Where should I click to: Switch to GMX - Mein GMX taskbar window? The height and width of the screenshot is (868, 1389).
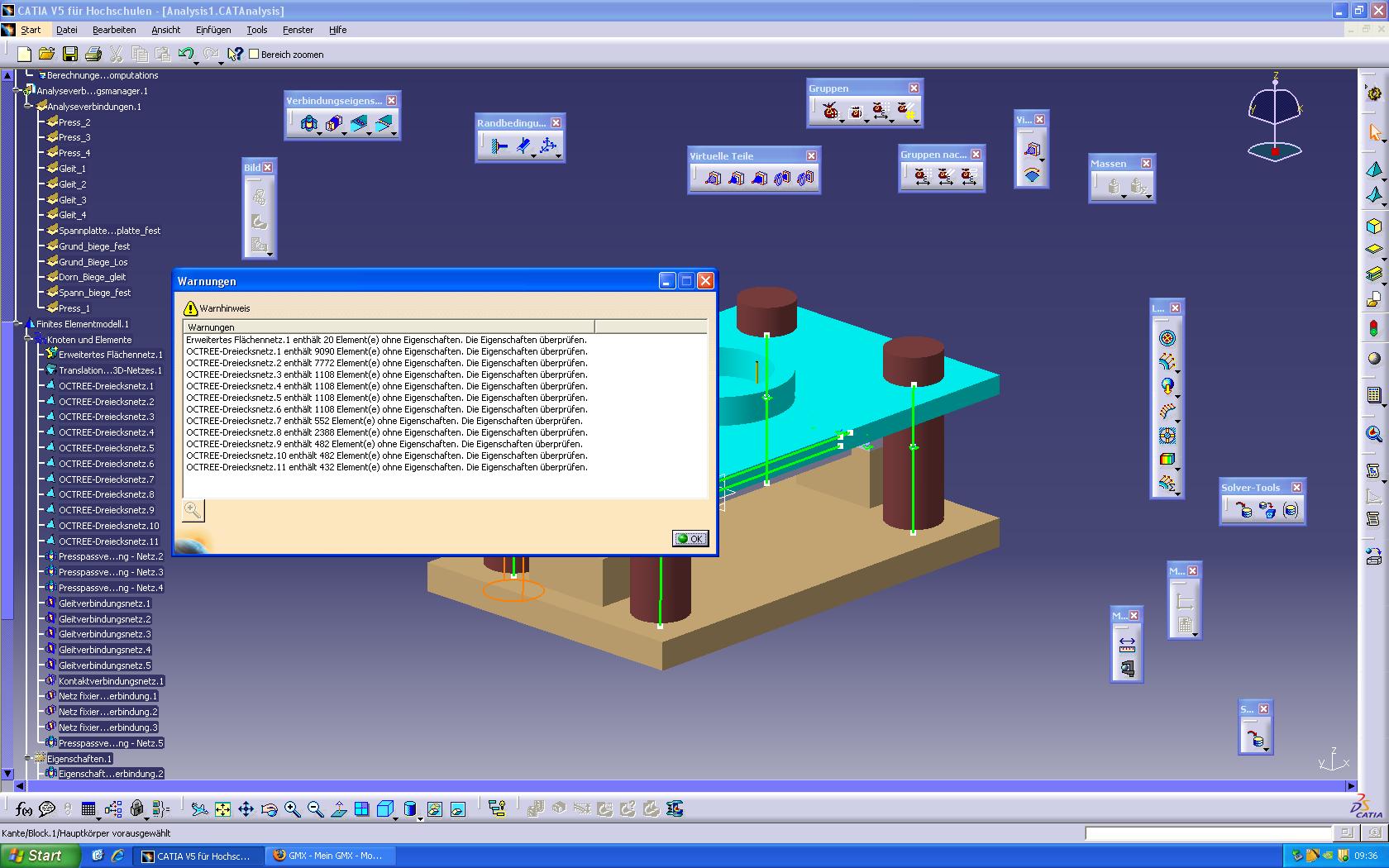click(x=331, y=856)
